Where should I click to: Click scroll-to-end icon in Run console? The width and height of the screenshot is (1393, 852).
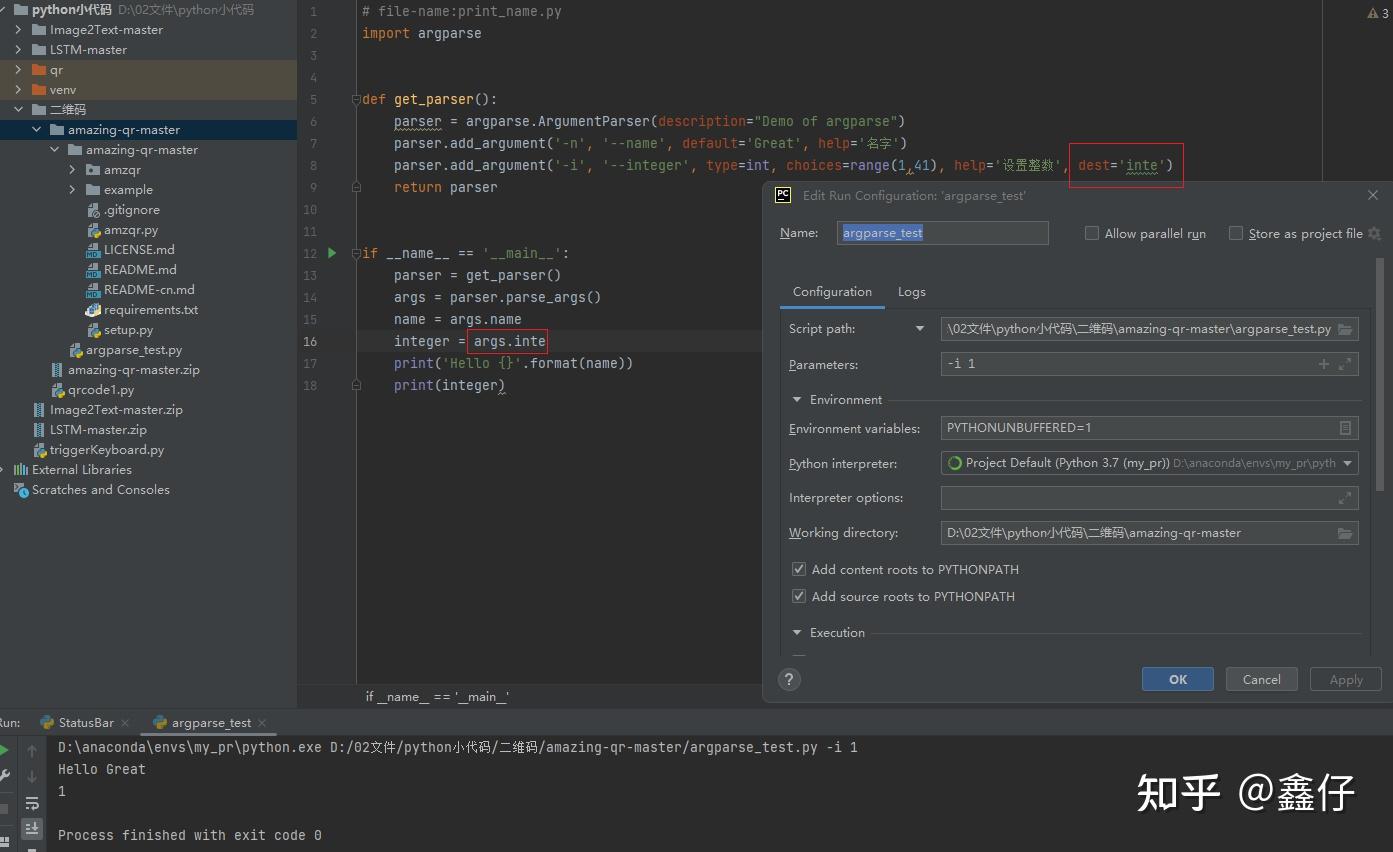32,828
